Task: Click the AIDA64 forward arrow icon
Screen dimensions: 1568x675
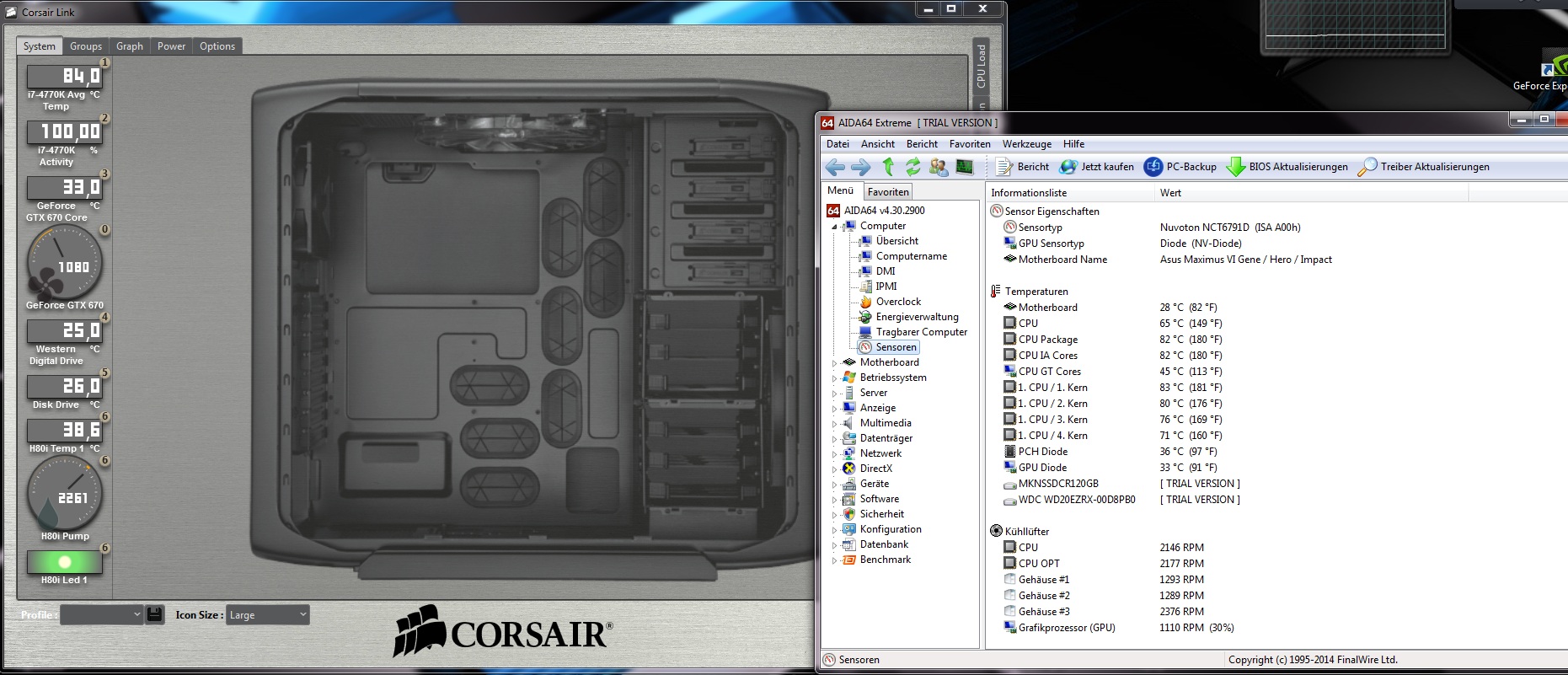Action: pos(861,167)
